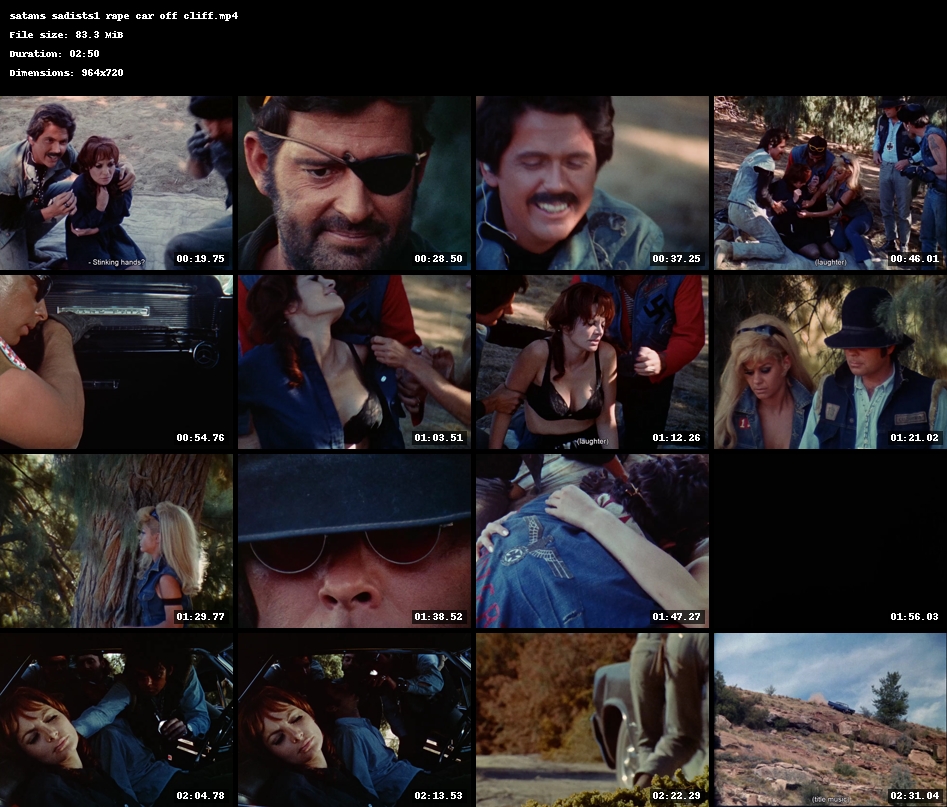Click the '(title music)' caption text
Viewport: 947px width, 807px height.
[831, 799]
